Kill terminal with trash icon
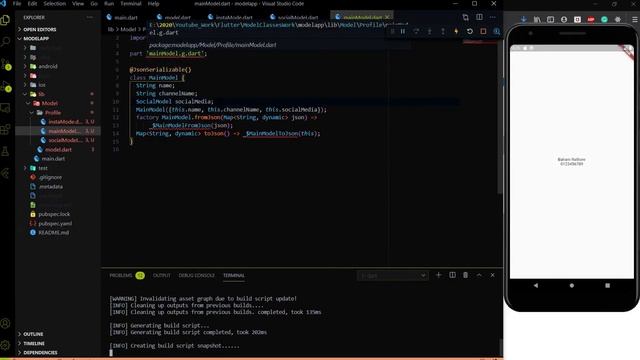Image resolution: width=640 pixels, height=360 pixels. [465, 275]
